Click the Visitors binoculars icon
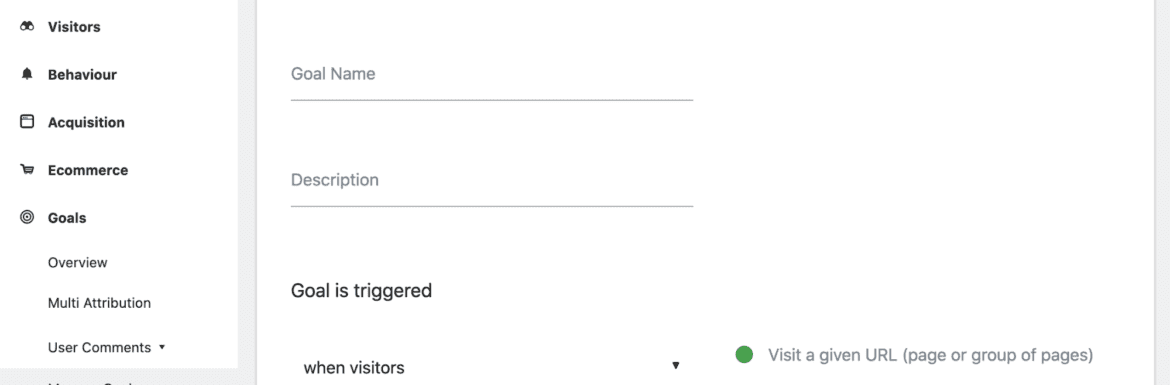This screenshot has width=1170, height=385. (x=27, y=27)
